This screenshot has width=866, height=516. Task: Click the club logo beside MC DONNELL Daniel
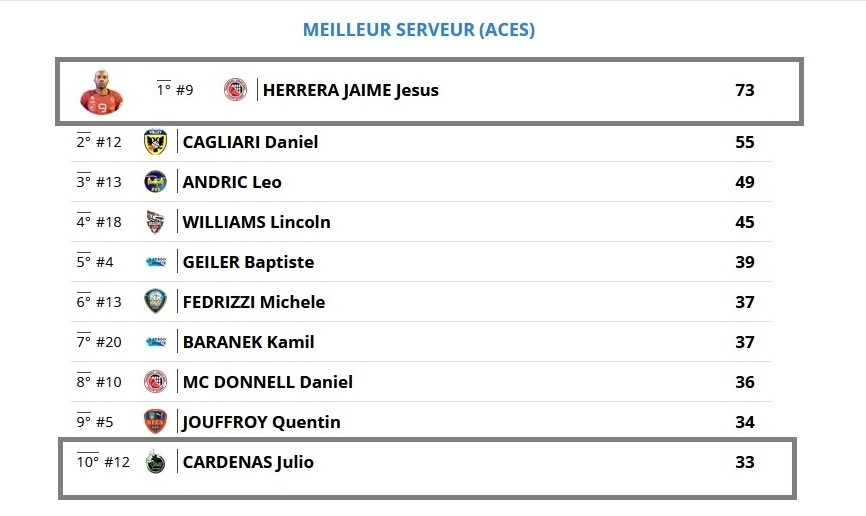pyautogui.click(x=155, y=382)
